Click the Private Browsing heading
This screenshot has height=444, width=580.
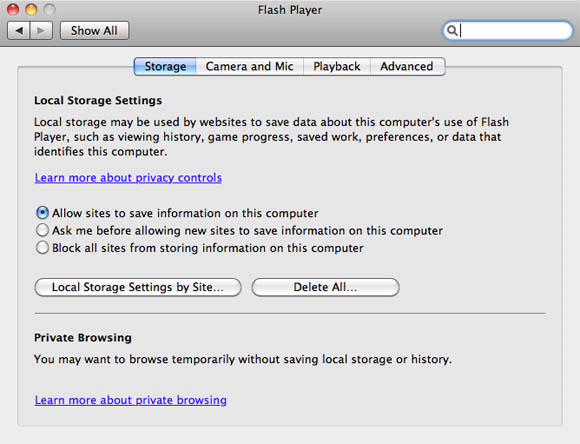[83, 338]
